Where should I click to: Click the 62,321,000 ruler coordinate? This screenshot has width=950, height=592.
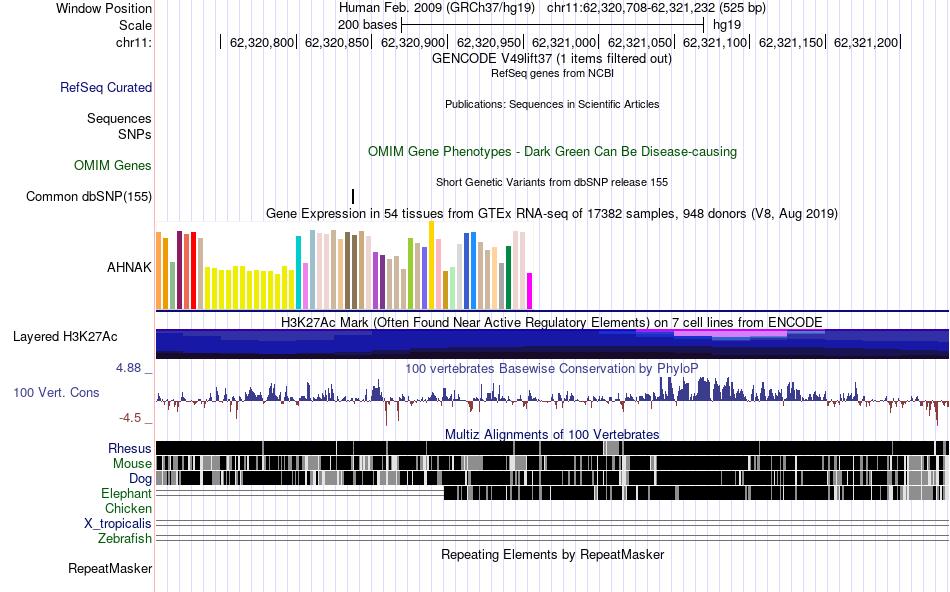tap(563, 42)
